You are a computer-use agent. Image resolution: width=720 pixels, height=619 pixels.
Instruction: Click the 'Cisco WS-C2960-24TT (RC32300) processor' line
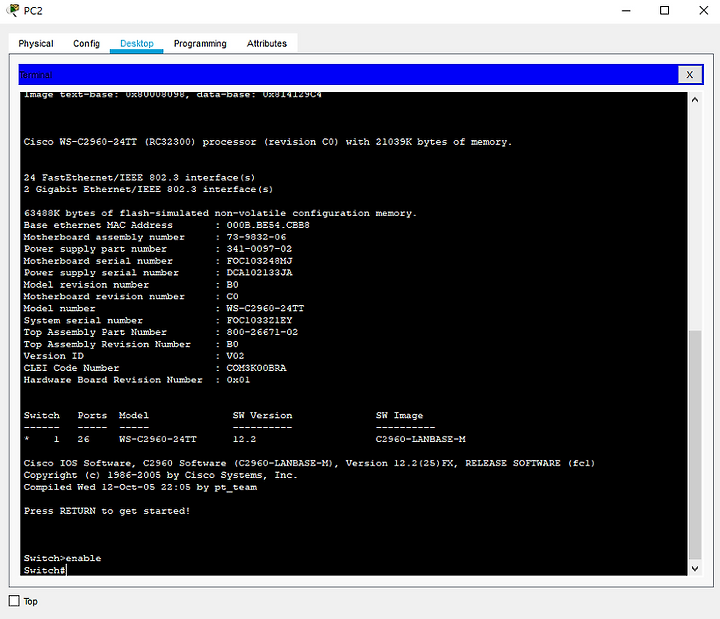(268, 142)
